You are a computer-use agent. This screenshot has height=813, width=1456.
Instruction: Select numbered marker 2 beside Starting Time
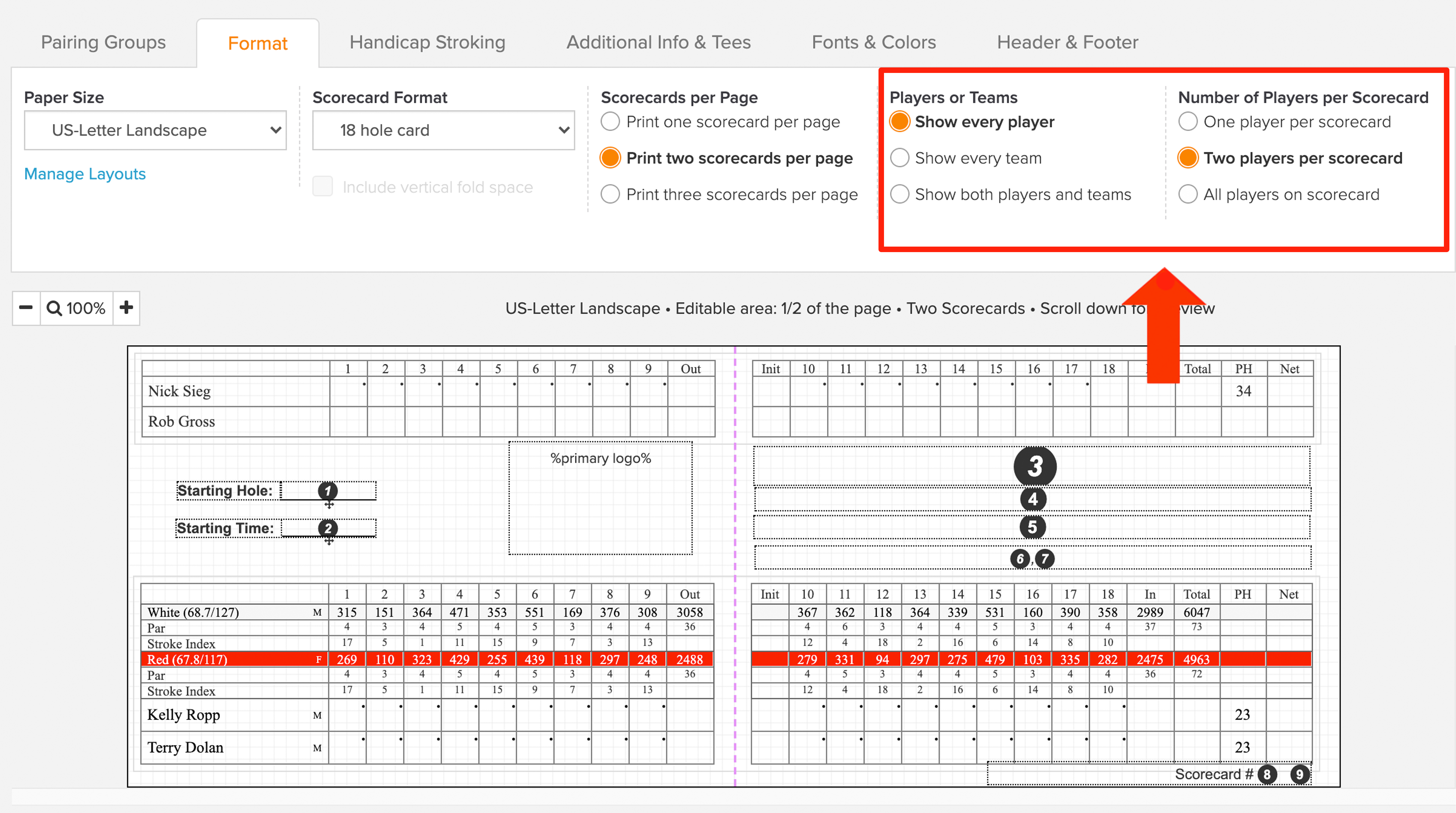tap(328, 528)
